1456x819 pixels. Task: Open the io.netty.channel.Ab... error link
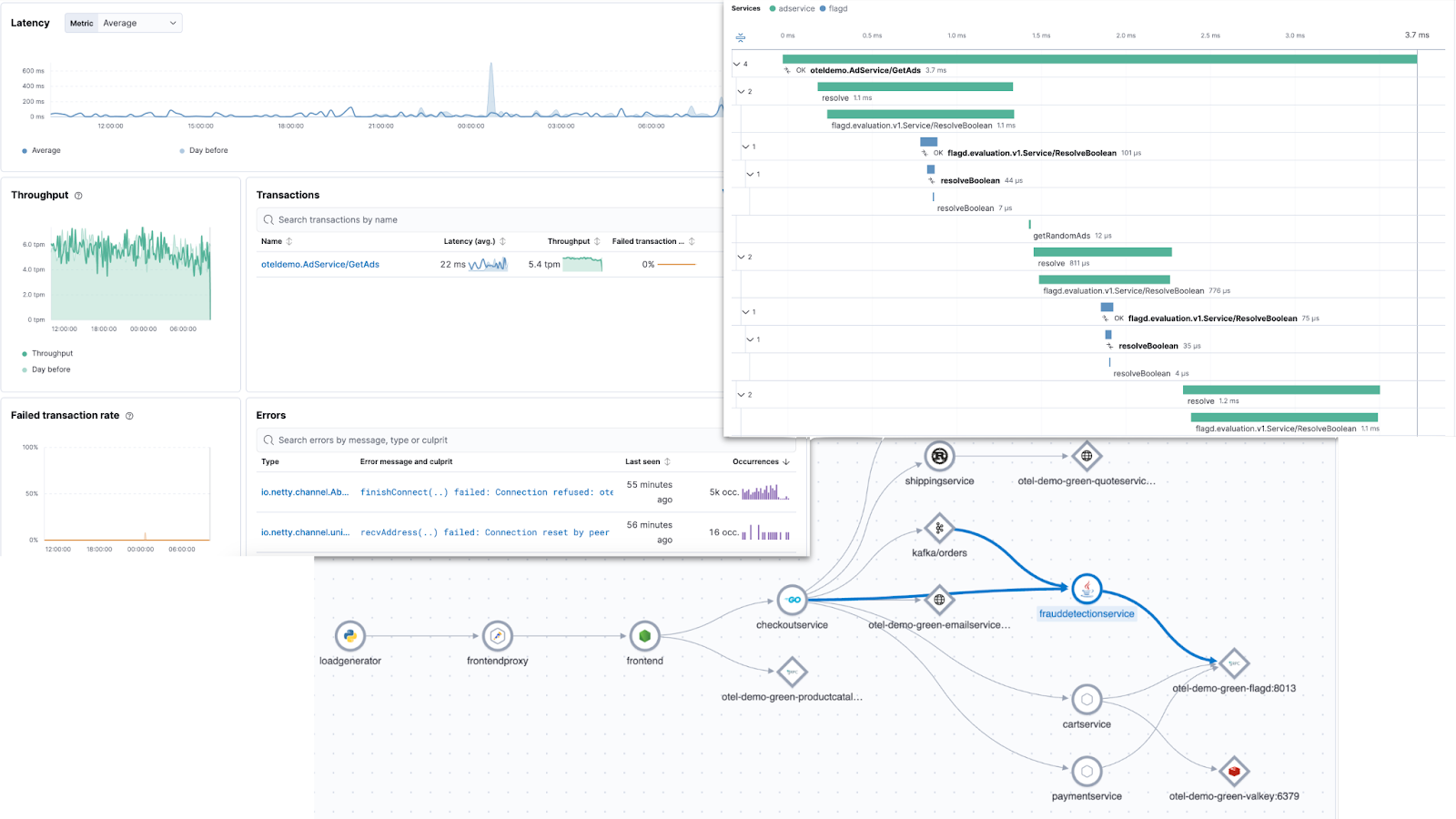(305, 492)
